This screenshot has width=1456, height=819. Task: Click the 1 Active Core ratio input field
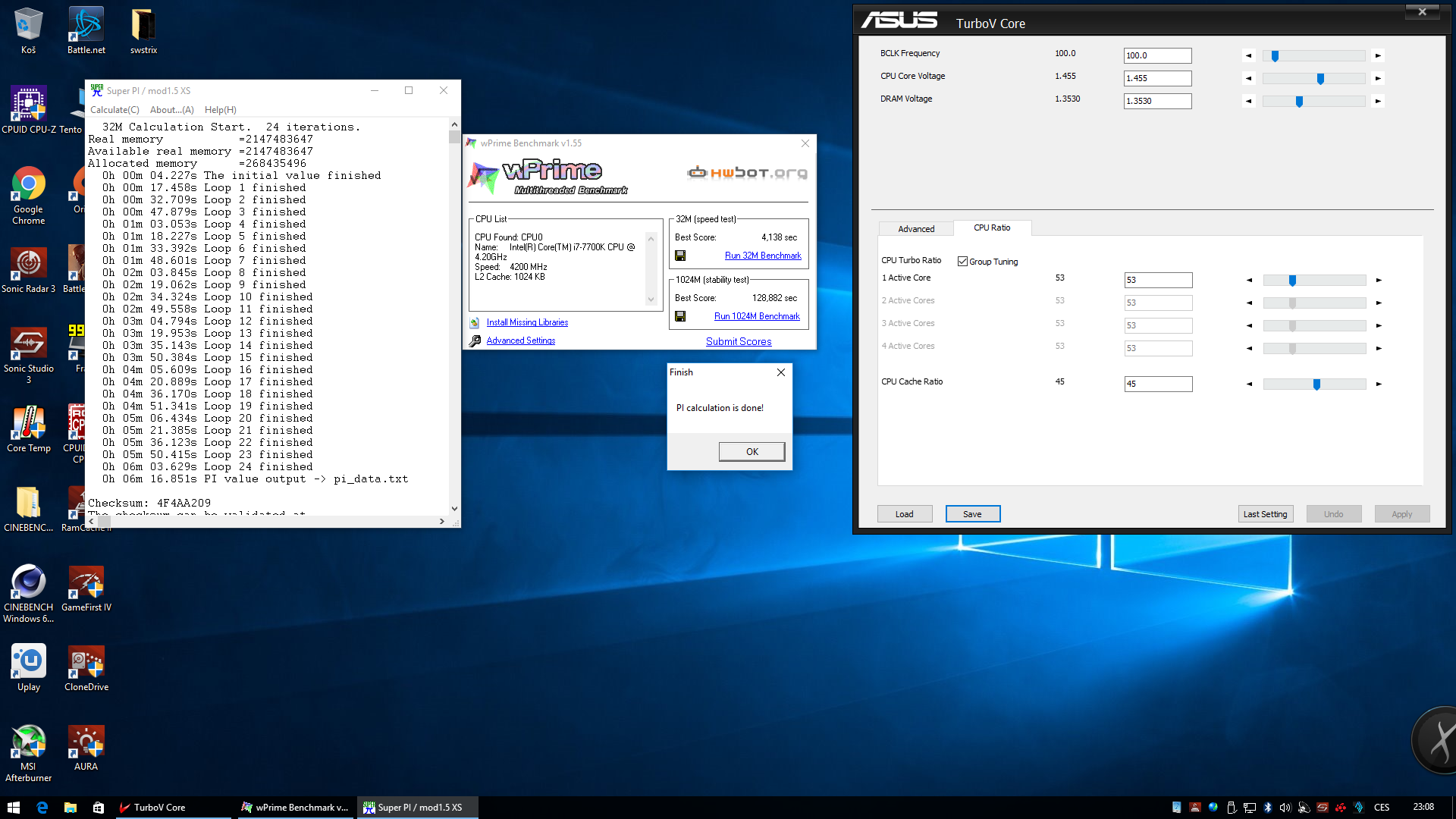[x=1158, y=281]
